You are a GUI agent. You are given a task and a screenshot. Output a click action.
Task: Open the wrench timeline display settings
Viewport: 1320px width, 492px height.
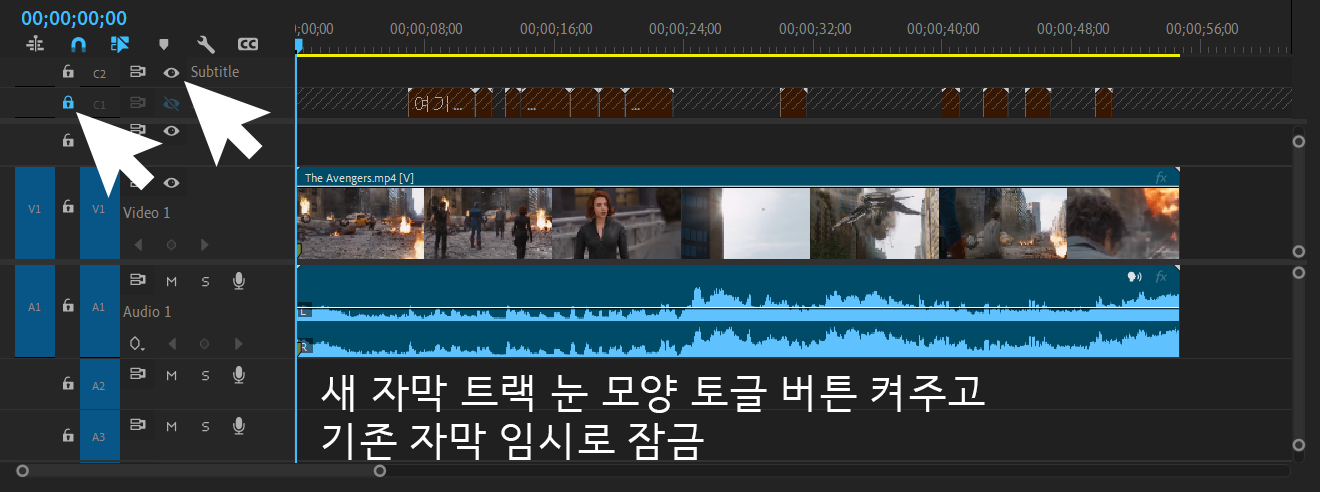207,44
